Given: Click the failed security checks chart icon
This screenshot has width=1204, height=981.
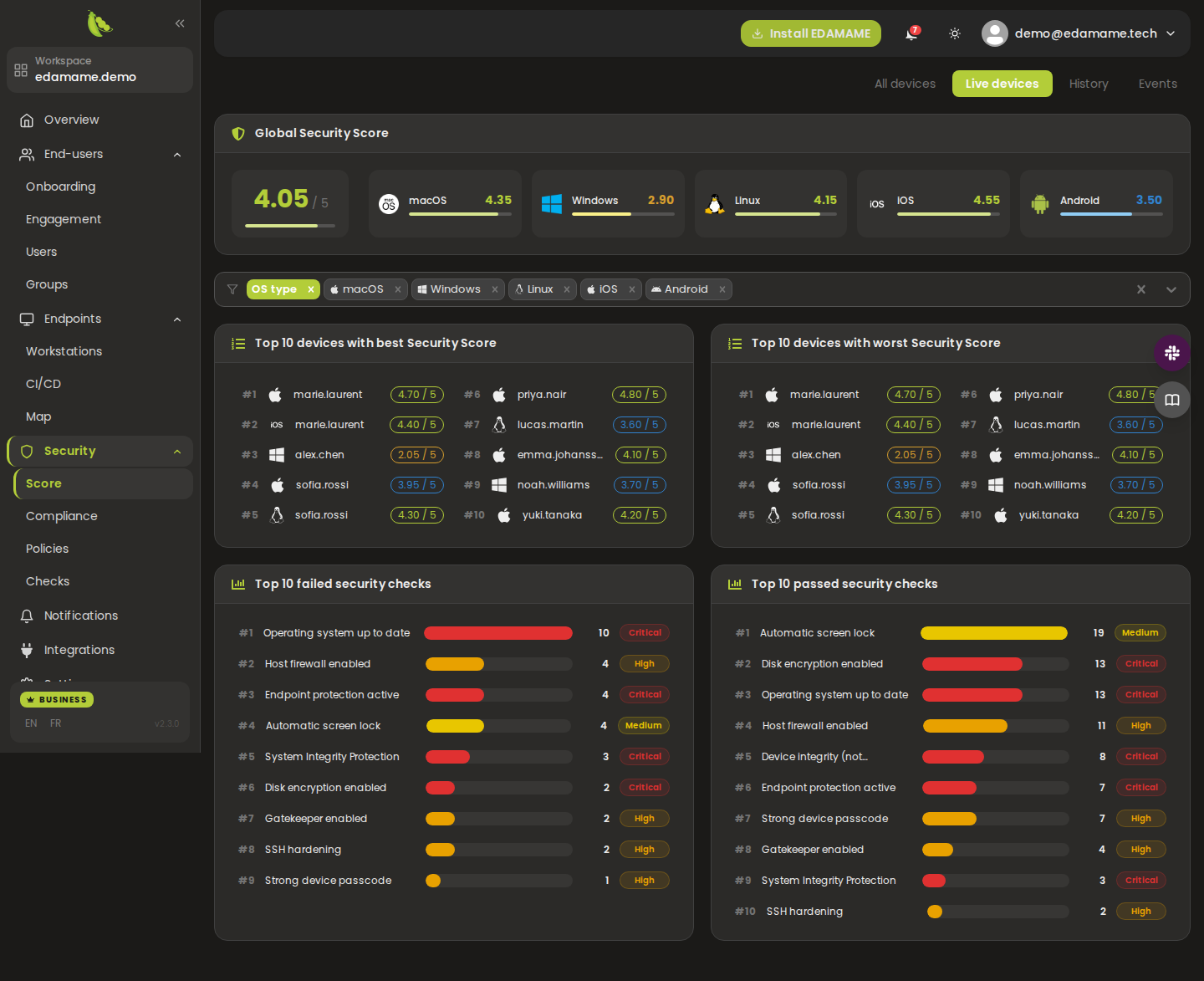Looking at the screenshot, I should [x=238, y=585].
